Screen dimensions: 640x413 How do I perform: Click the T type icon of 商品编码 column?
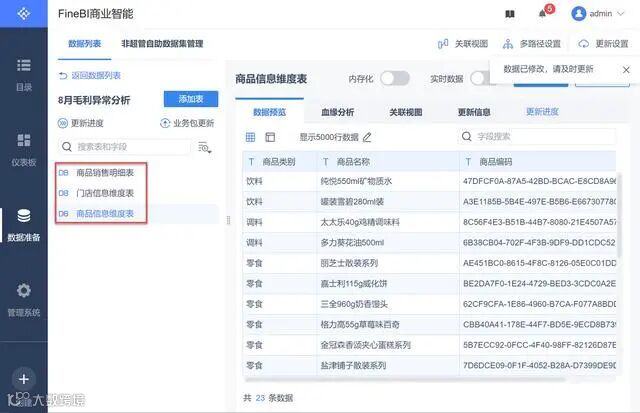(468, 162)
